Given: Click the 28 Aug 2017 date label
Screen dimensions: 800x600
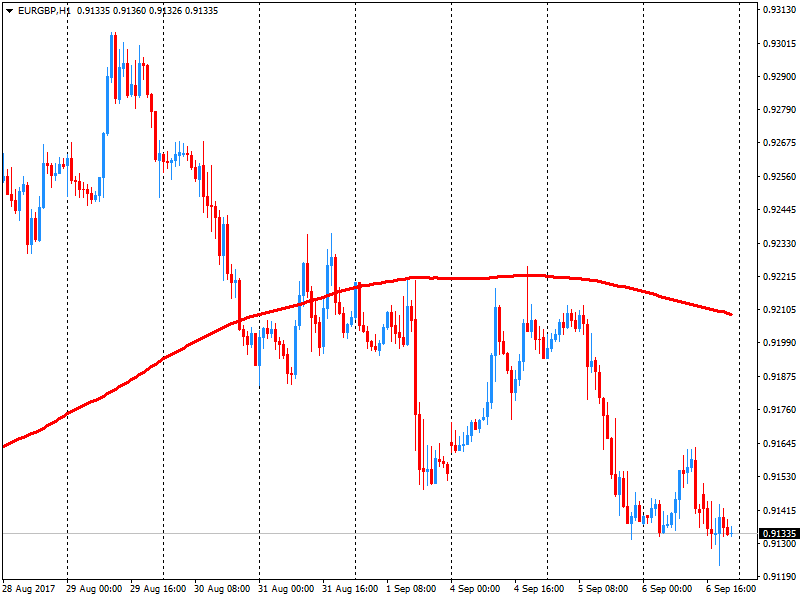Looking at the screenshot, I should [29, 589].
